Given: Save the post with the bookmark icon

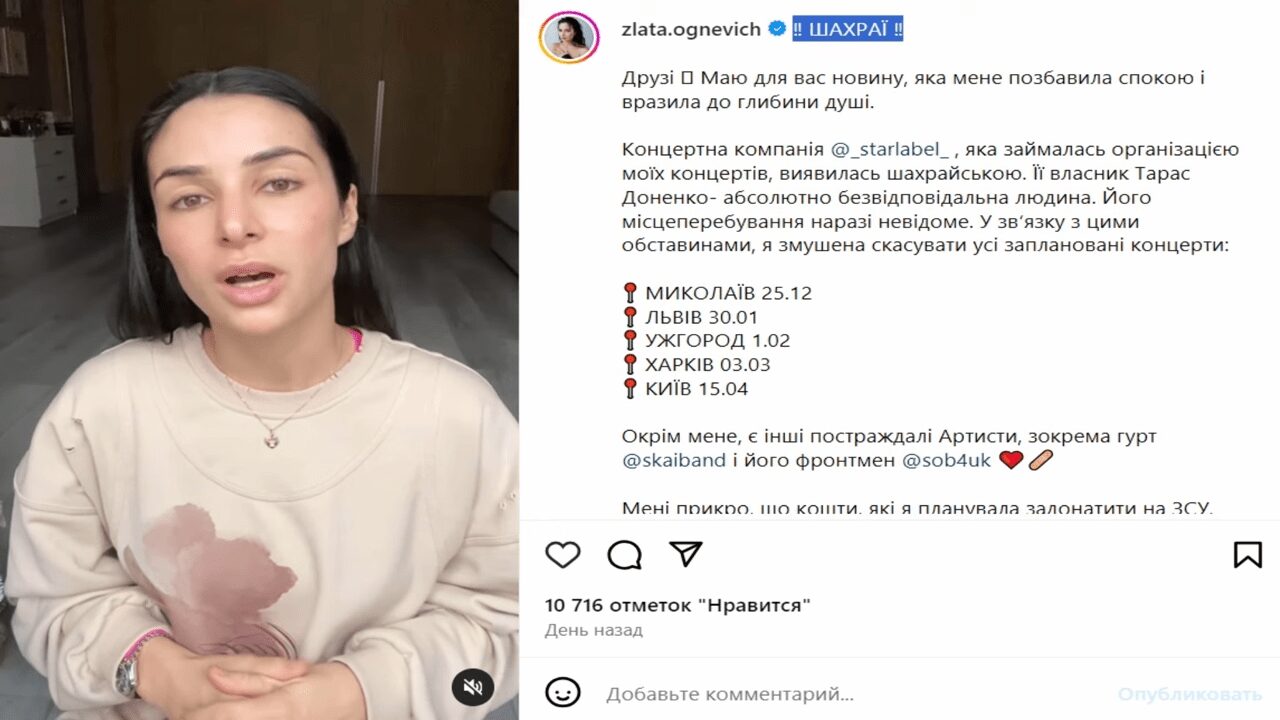Looking at the screenshot, I should [1247, 555].
